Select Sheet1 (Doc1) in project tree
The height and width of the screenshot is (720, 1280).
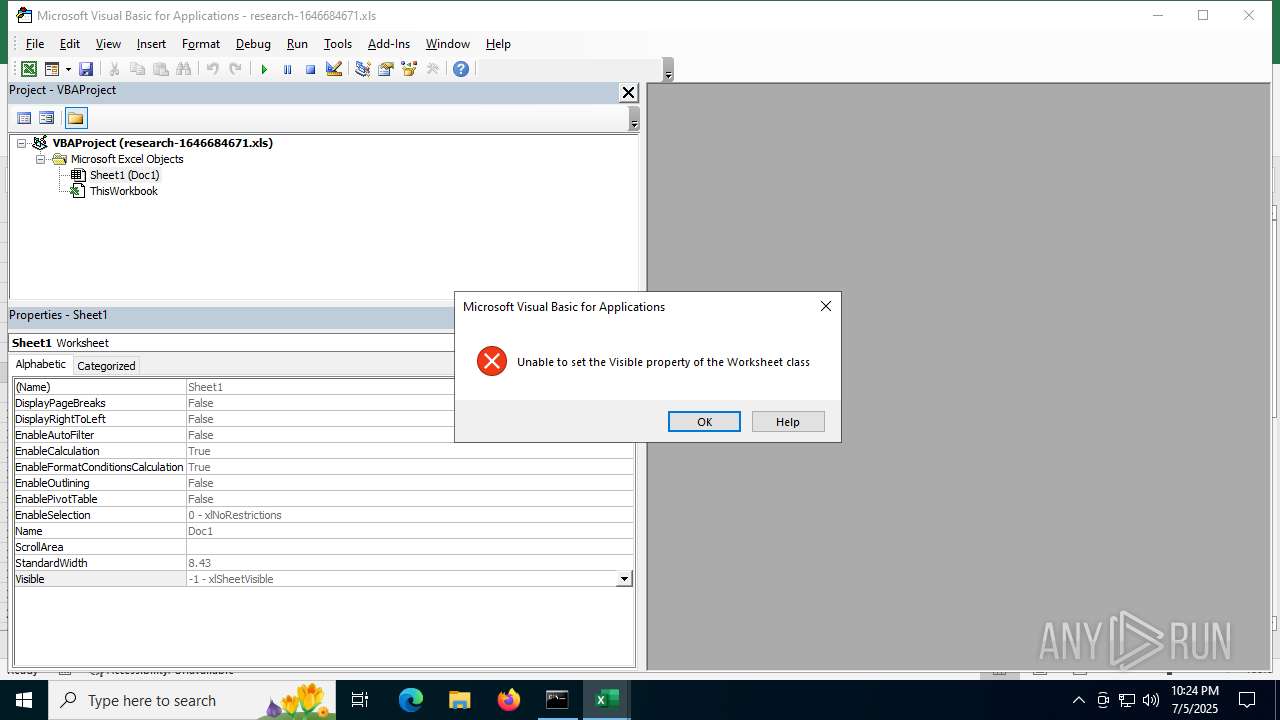tap(124, 175)
